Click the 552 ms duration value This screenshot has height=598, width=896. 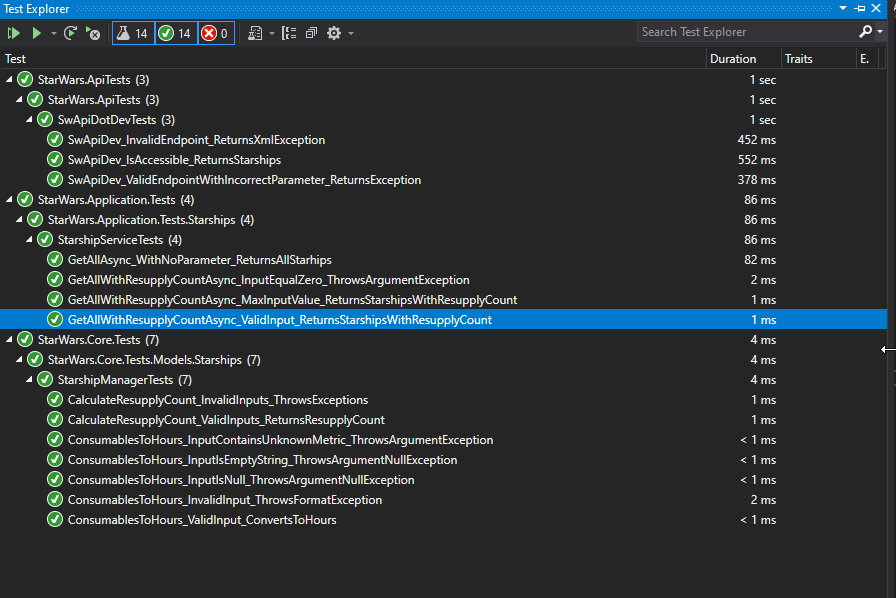757,160
